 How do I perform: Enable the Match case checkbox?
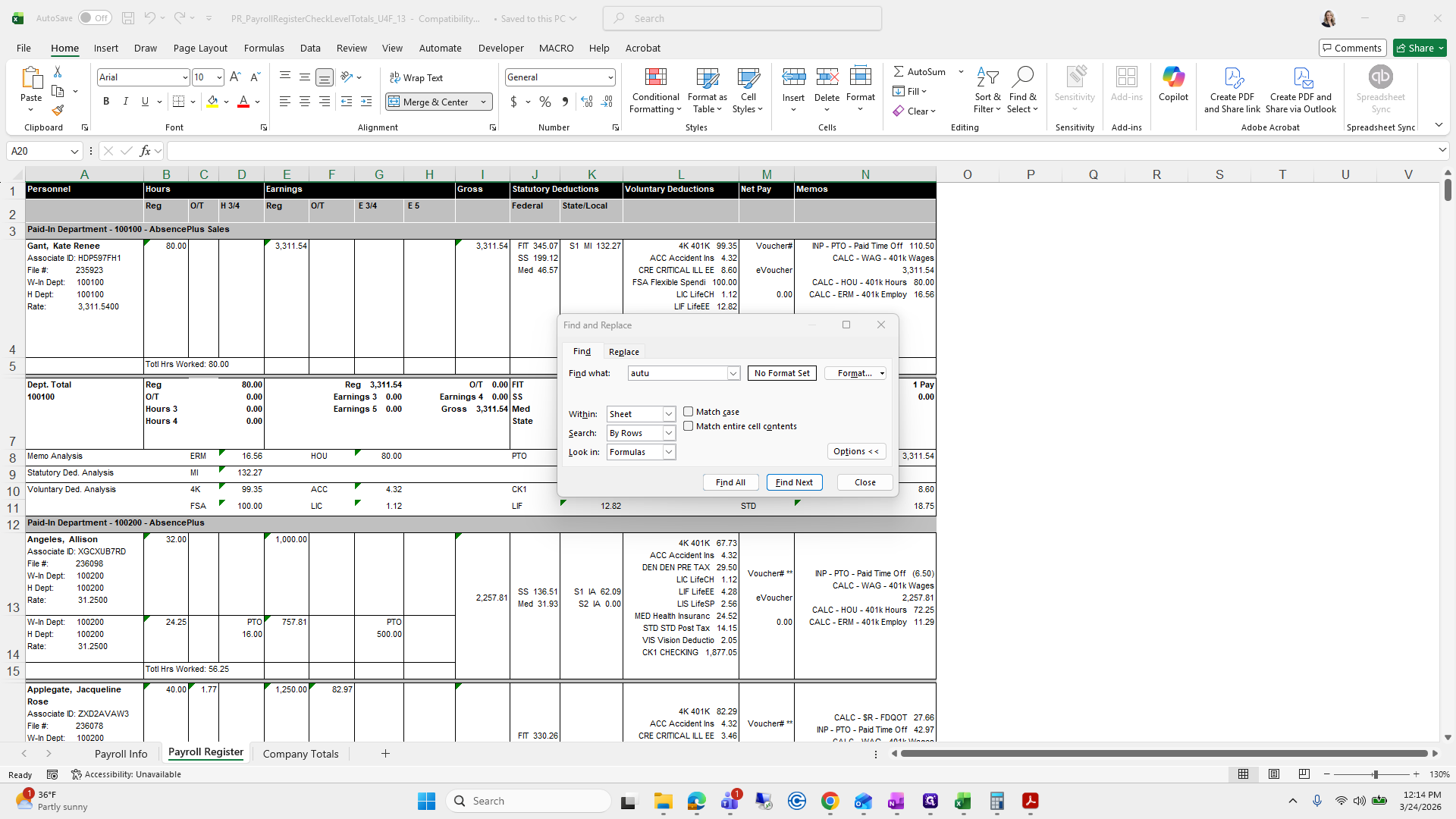point(689,412)
